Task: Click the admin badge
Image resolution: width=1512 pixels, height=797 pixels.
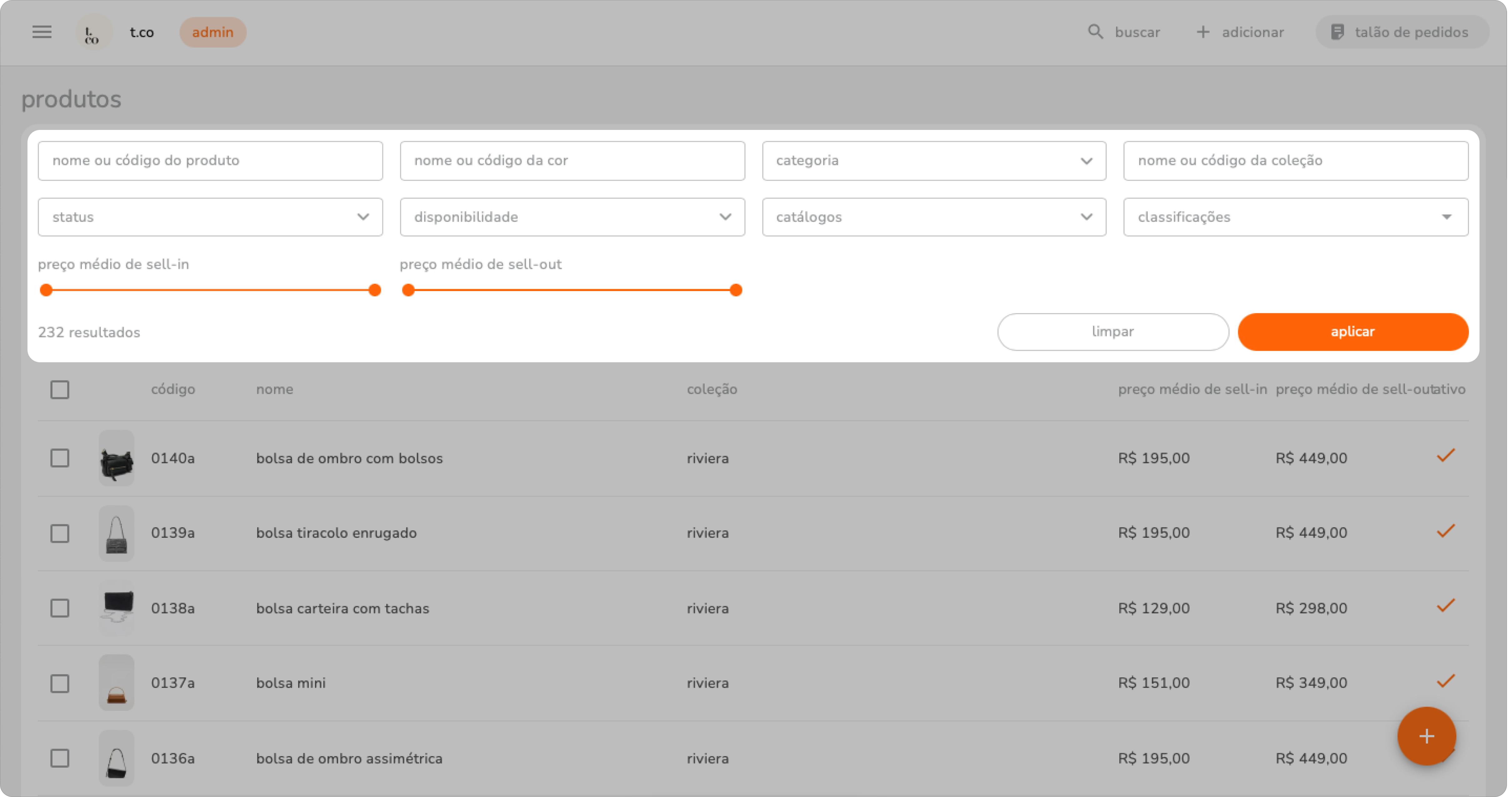Action: point(212,32)
